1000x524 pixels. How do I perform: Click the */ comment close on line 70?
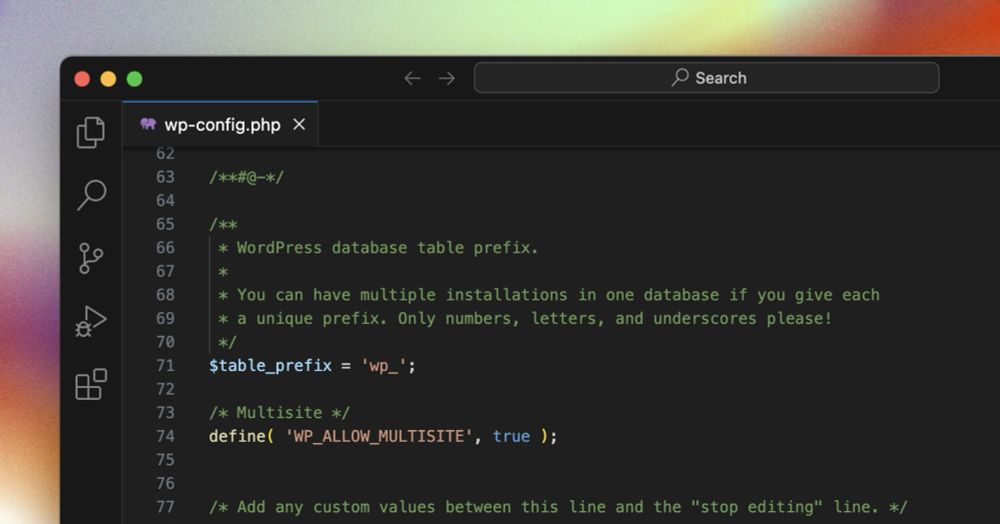pyautogui.click(x=227, y=342)
